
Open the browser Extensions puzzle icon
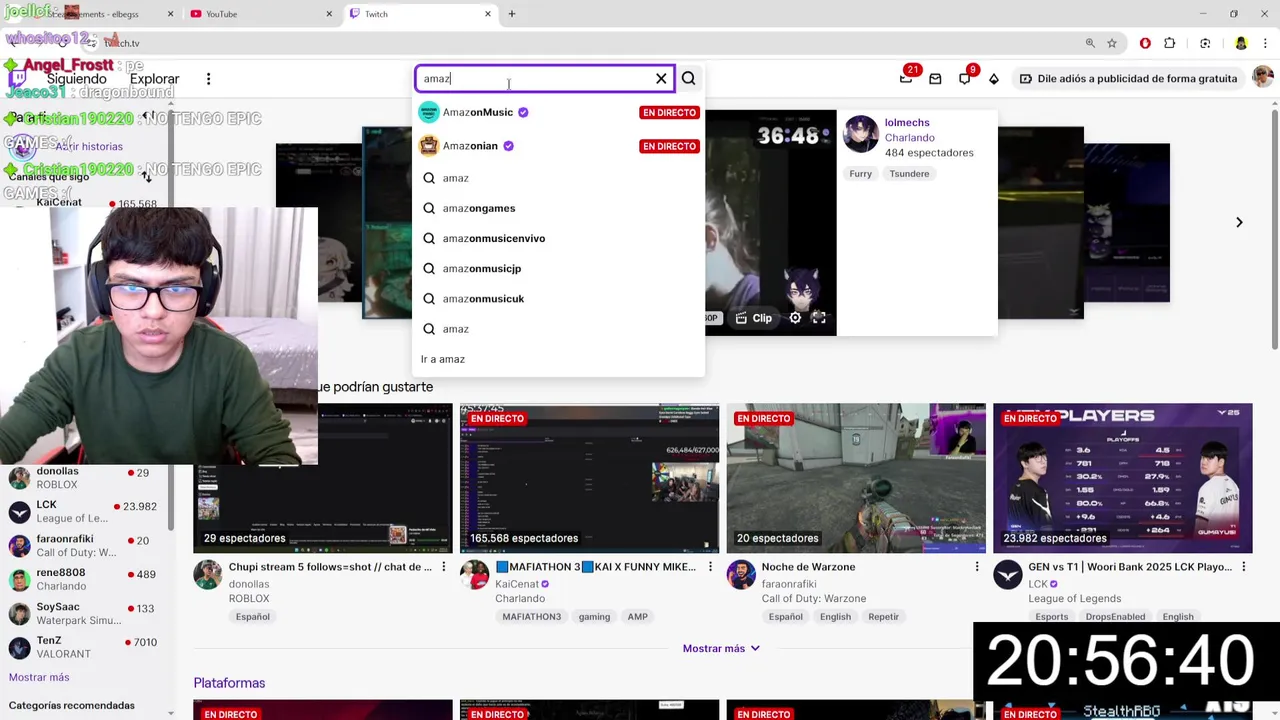pos(1169,43)
